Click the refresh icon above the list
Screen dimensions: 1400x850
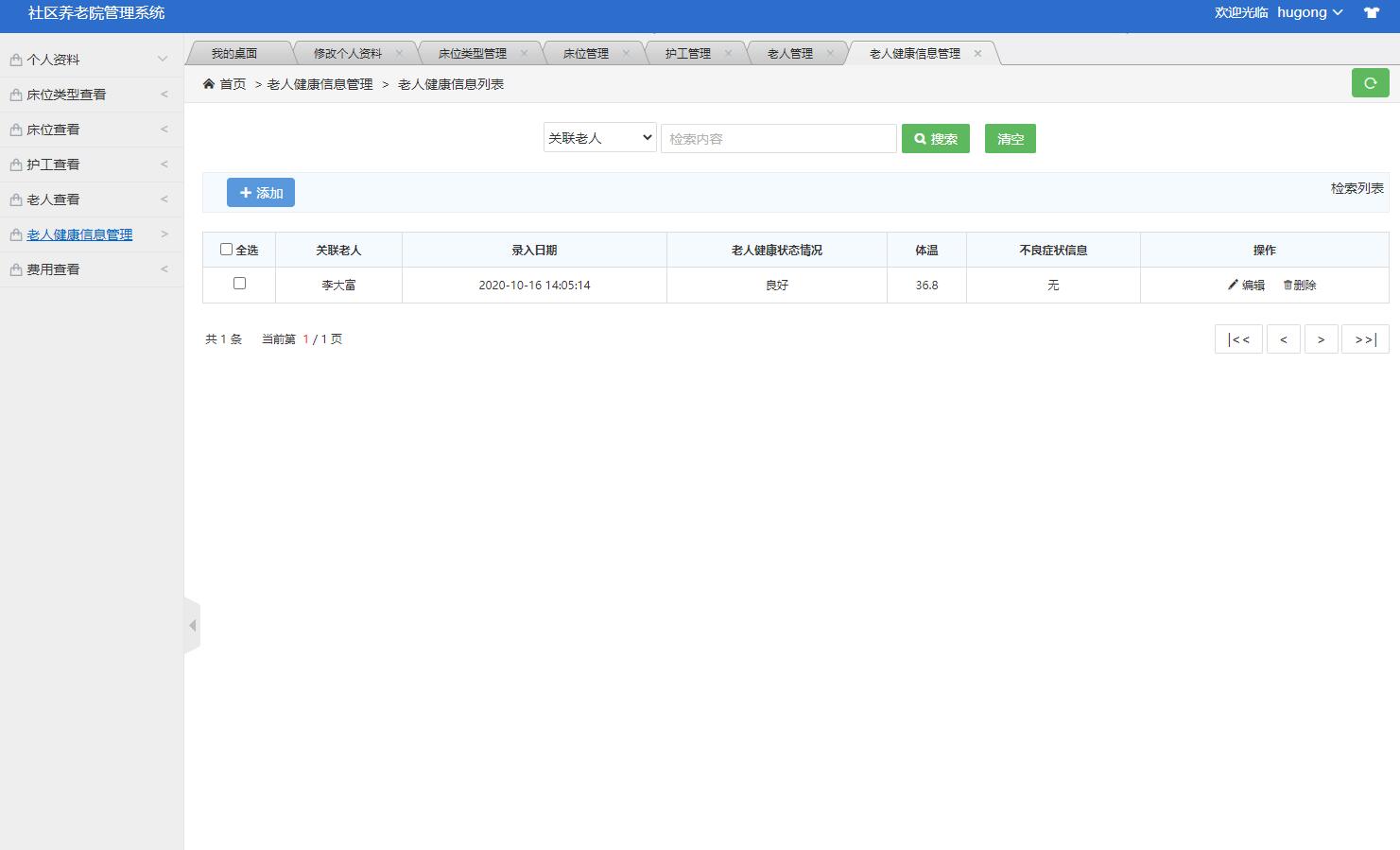(1370, 83)
